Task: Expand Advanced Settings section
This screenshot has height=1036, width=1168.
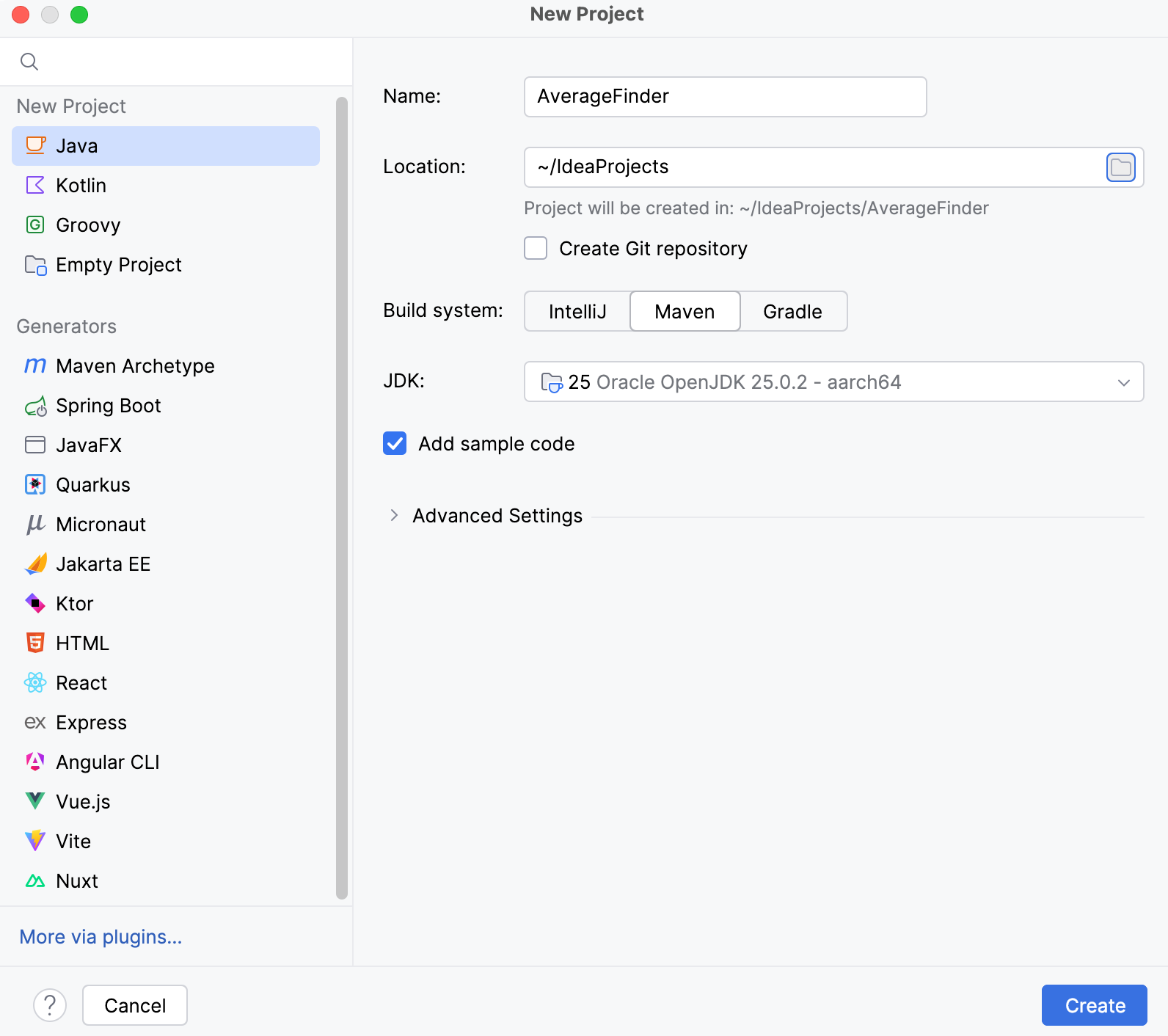Action: tap(395, 516)
